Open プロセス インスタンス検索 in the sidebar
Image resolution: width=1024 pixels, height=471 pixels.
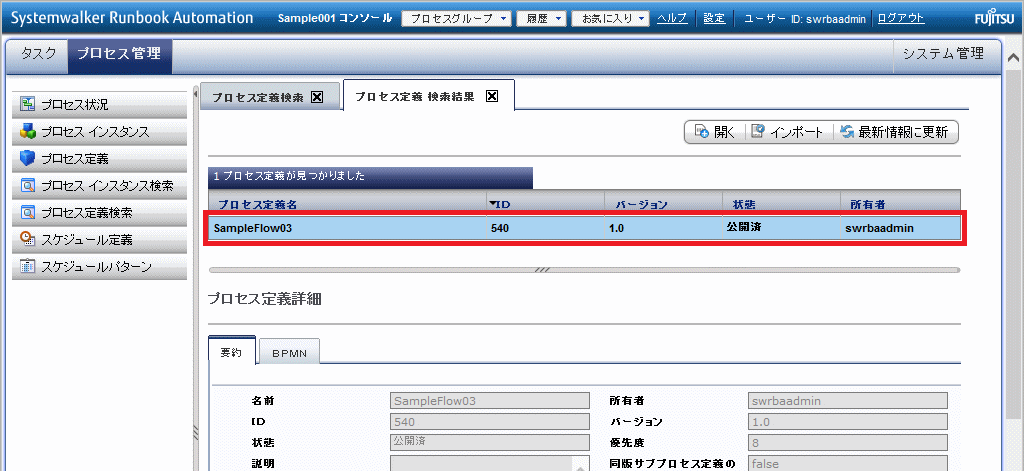99,186
